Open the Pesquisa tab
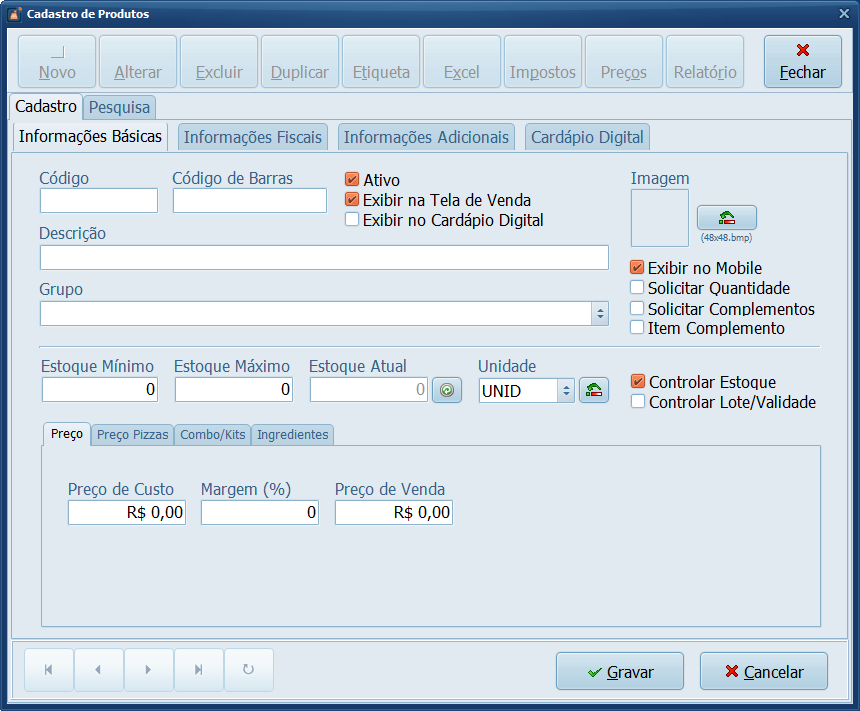The width and height of the screenshot is (860, 711). (119, 106)
